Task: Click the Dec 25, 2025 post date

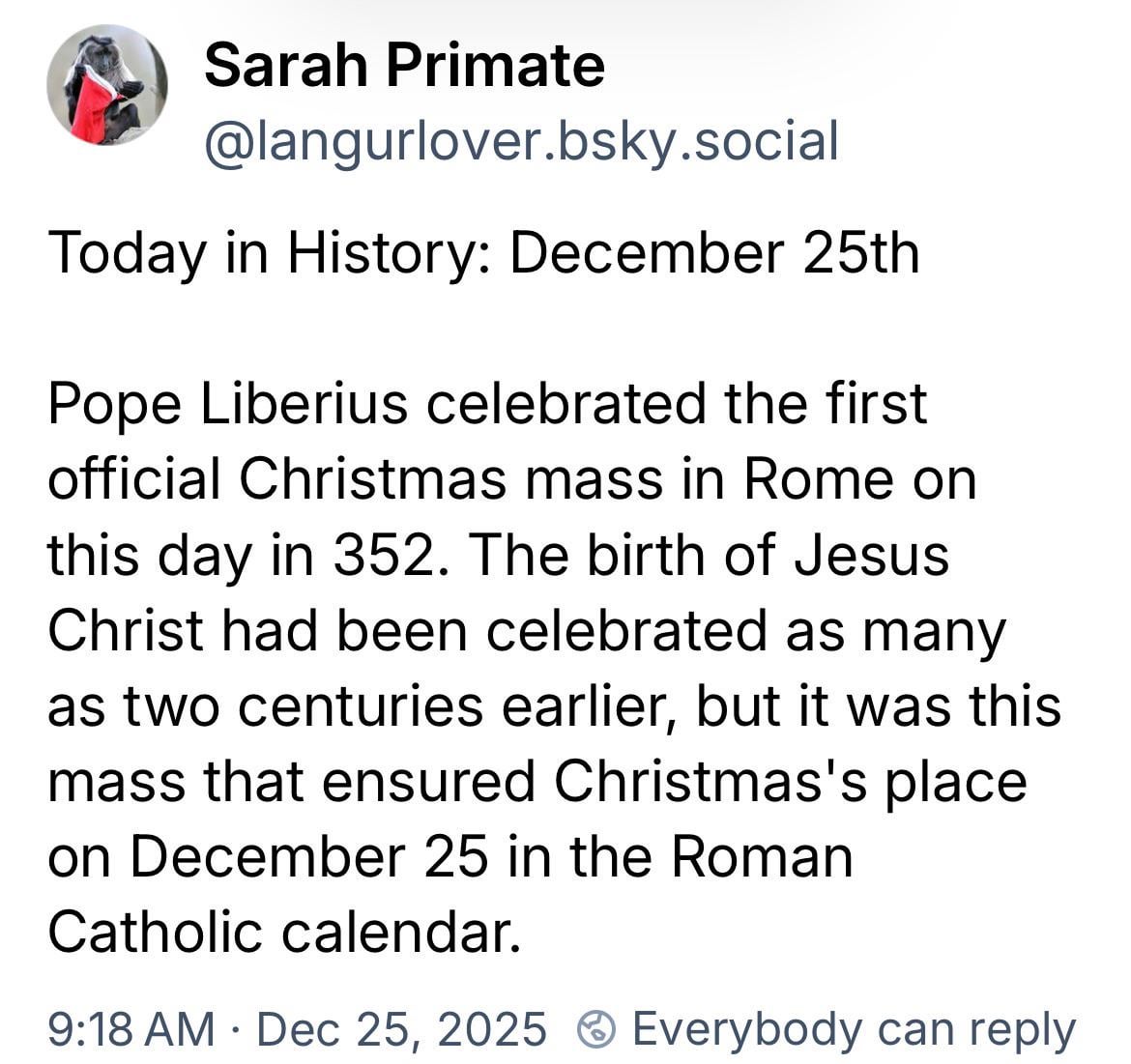Action: (401, 1029)
